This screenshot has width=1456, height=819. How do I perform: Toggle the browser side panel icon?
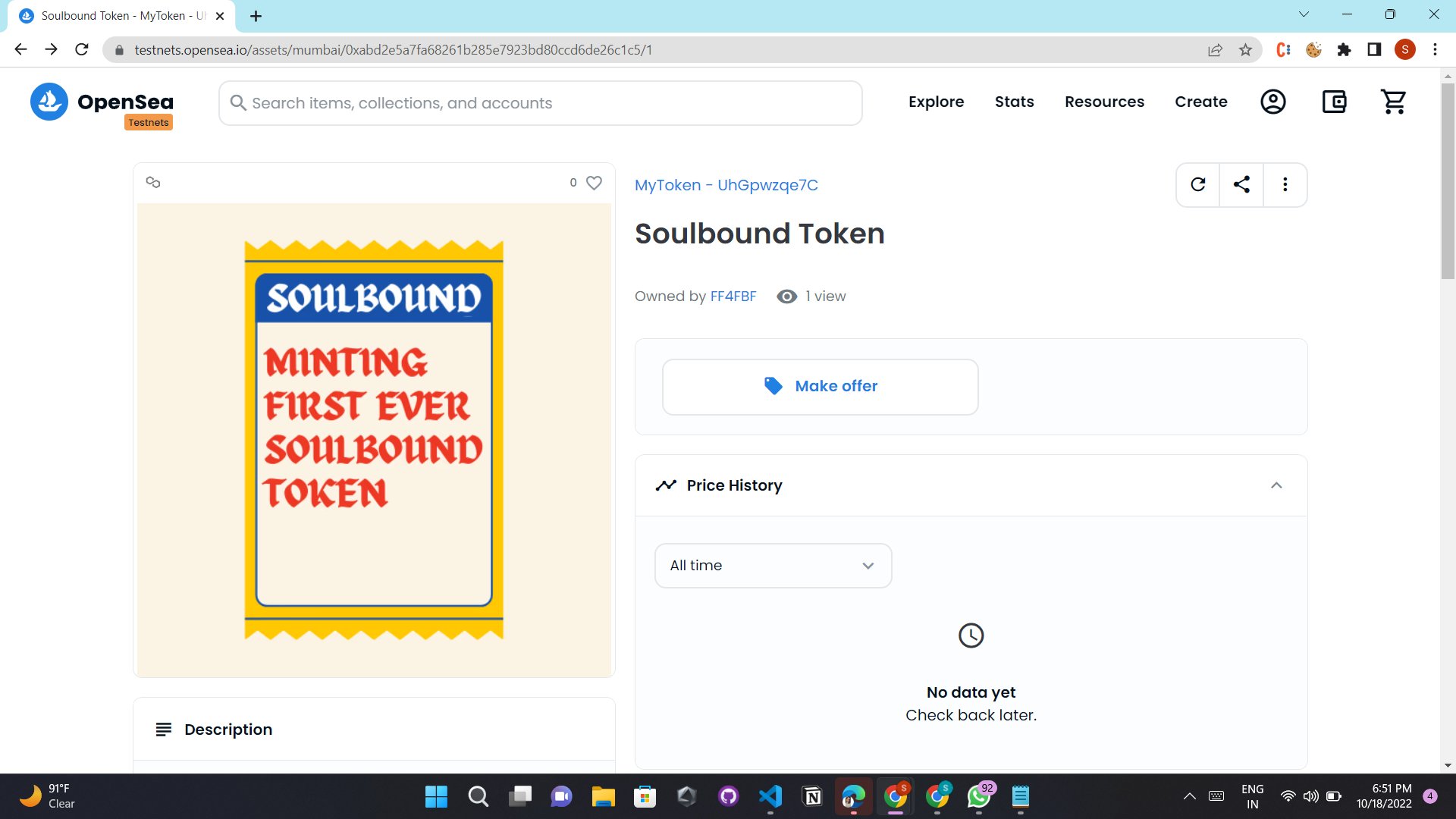(1374, 50)
